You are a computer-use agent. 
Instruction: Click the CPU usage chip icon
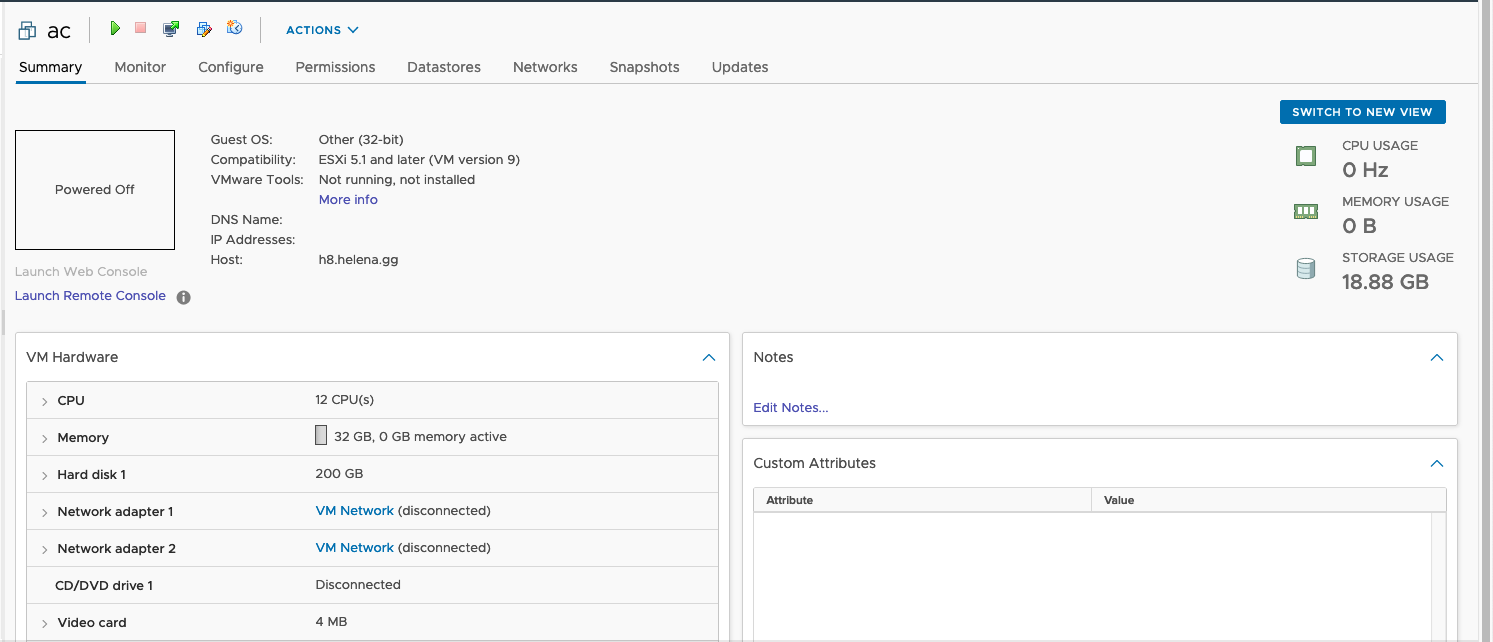(1305, 156)
